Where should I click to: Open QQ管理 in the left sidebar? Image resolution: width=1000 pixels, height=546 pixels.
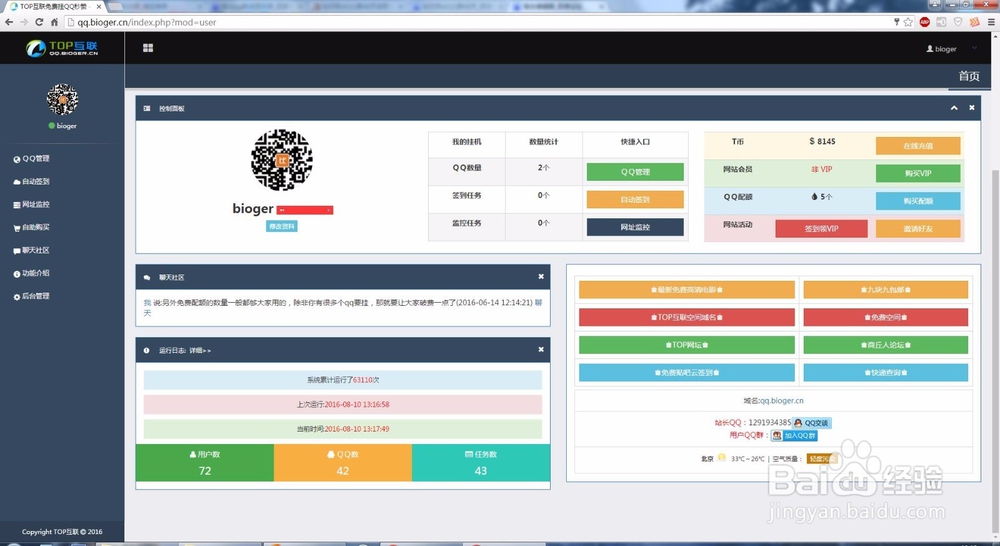31,159
